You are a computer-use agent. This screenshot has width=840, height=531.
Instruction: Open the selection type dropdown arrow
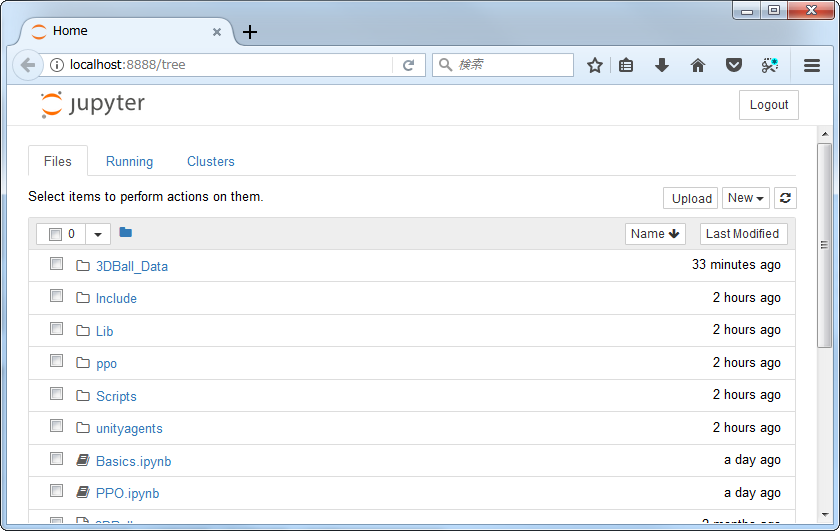[x=98, y=234]
